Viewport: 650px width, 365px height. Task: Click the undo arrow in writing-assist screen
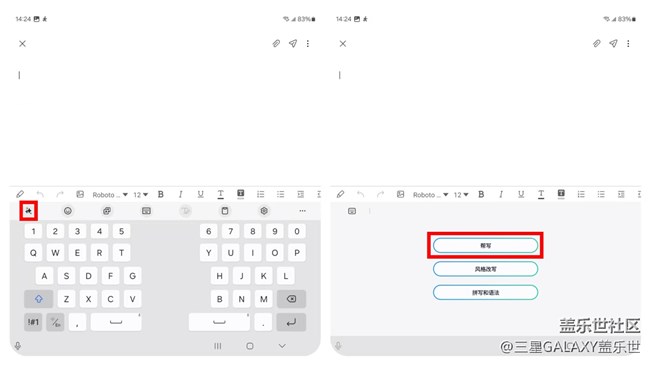(x=360, y=194)
